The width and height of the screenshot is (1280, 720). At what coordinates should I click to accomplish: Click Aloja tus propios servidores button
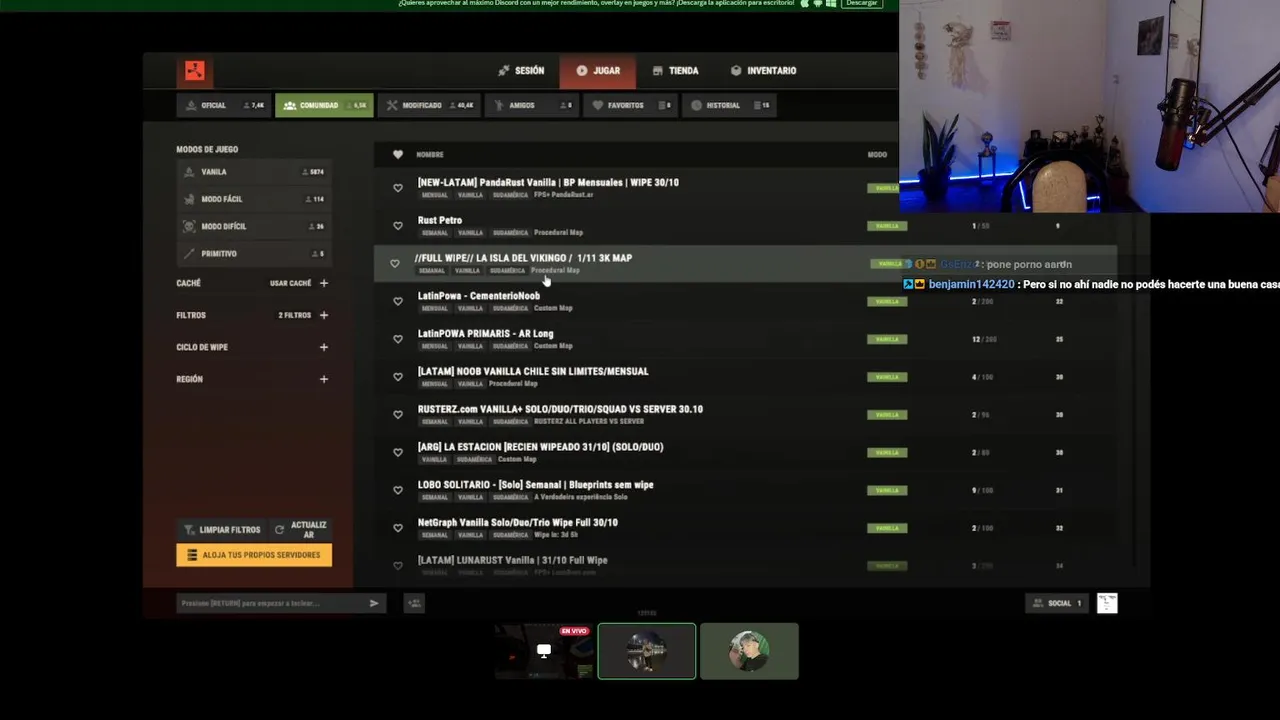[x=254, y=555]
